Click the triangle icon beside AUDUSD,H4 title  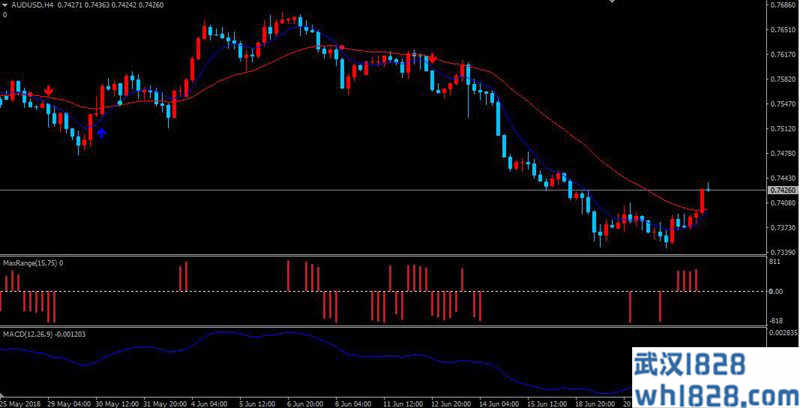pos(4,5)
